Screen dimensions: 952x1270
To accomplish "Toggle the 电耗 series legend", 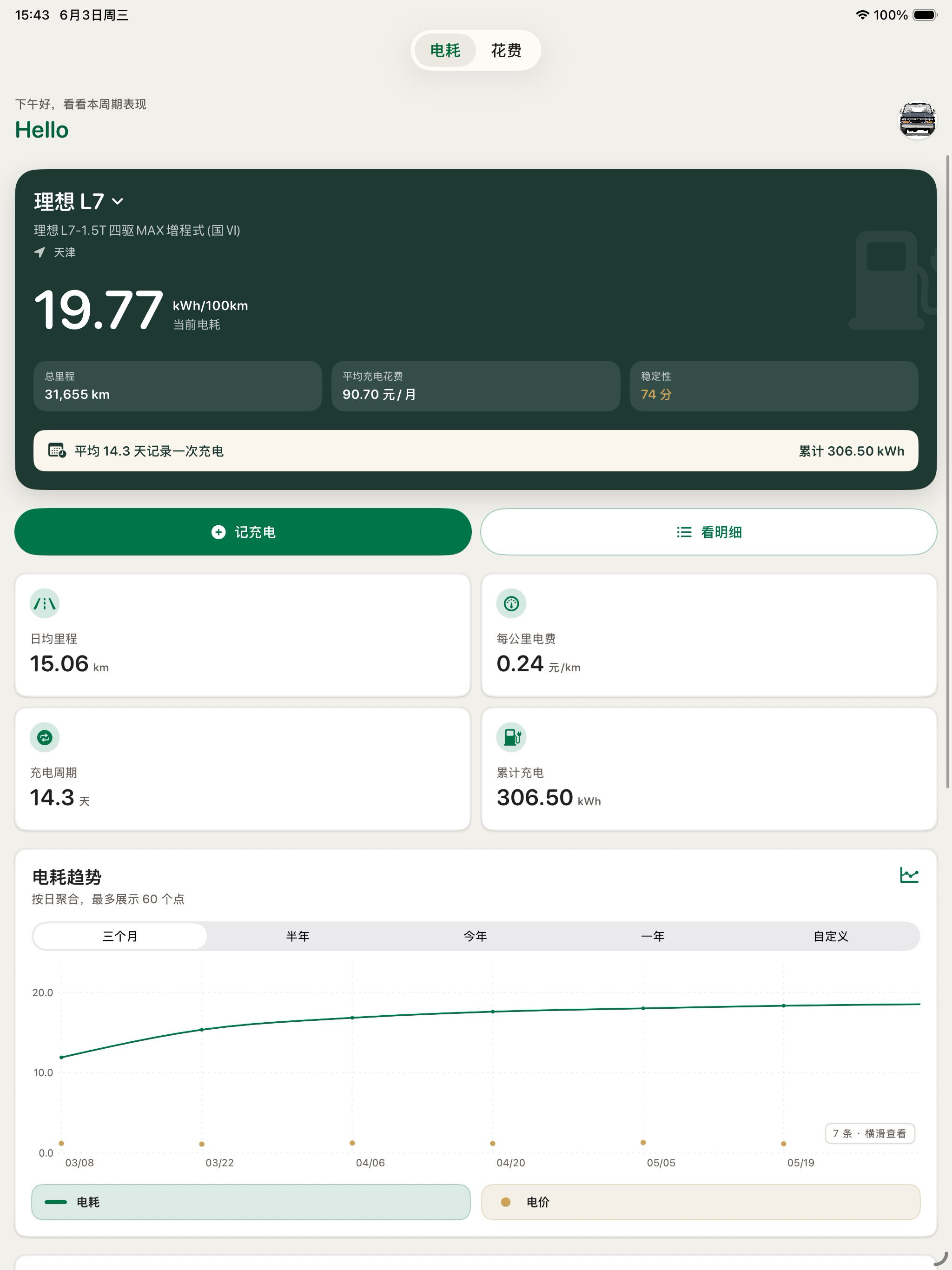I will [251, 1202].
